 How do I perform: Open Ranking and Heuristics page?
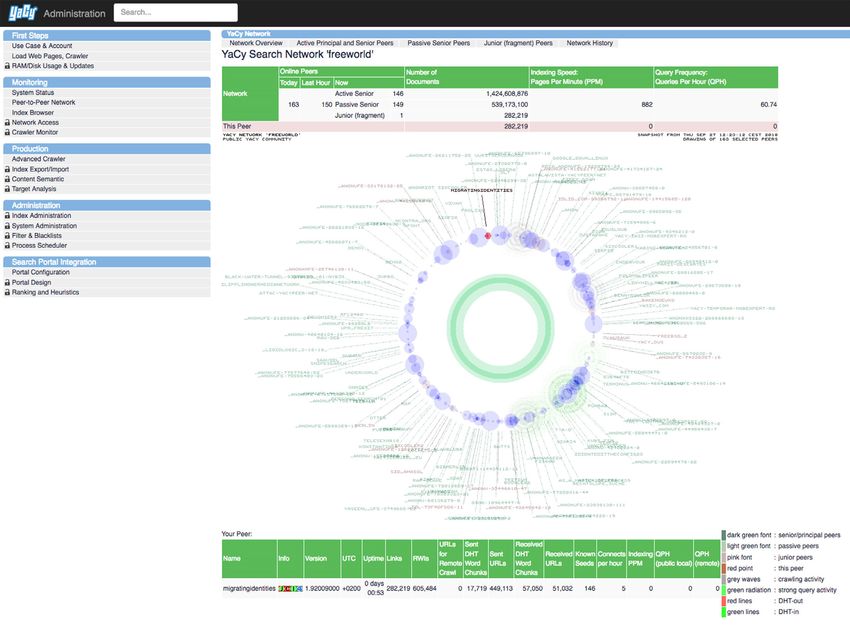tap(46, 292)
